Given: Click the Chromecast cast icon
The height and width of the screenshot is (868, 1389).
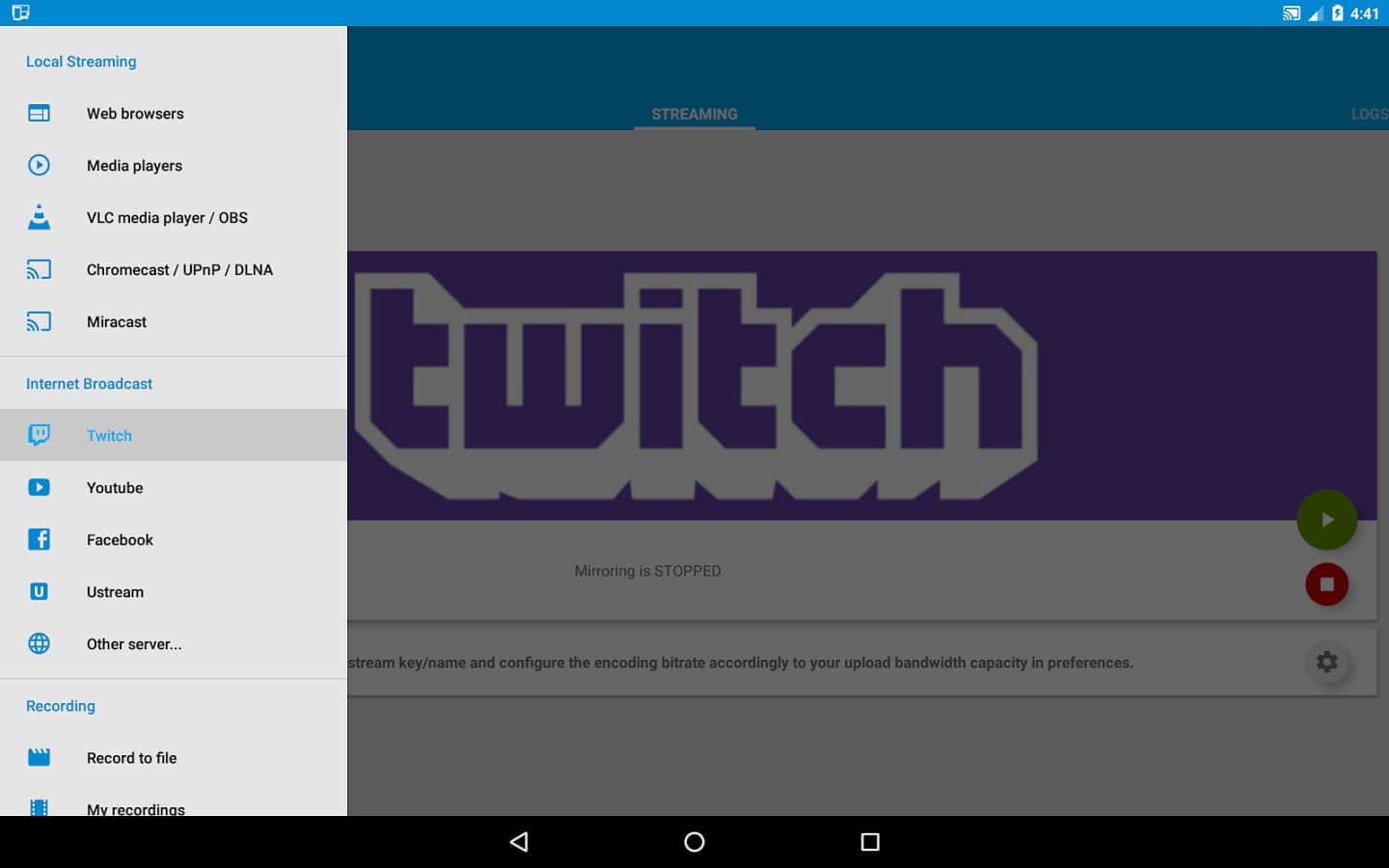Looking at the screenshot, I should coord(39,270).
